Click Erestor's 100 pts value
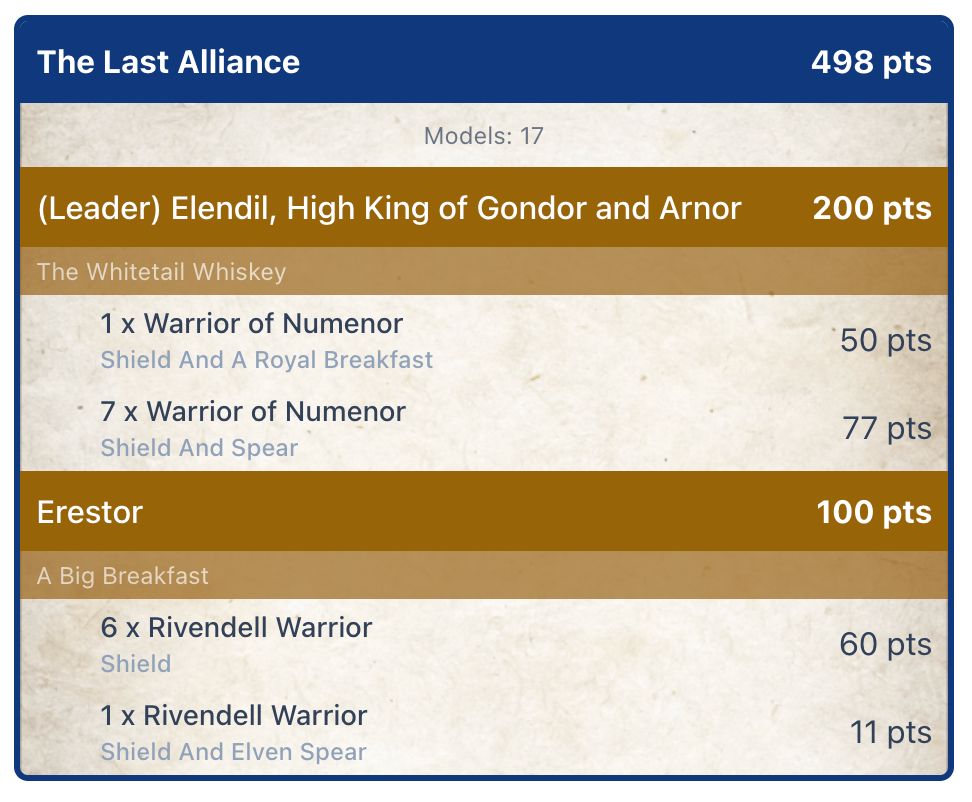 873,512
